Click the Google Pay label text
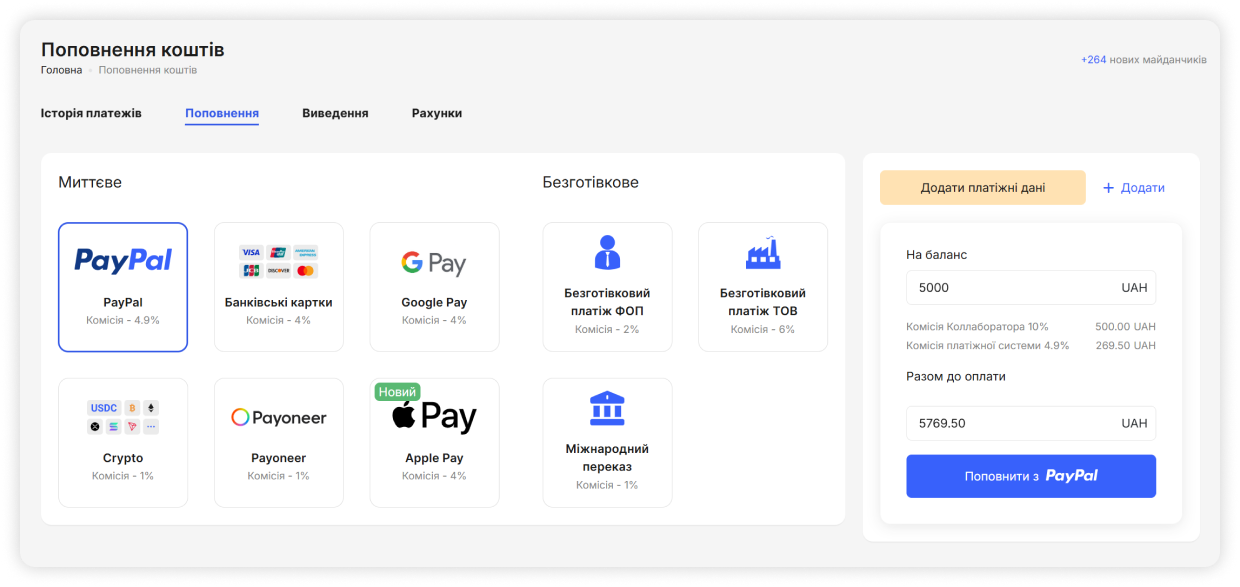This screenshot has height=587, width=1240. pyautogui.click(x=434, y=302)
